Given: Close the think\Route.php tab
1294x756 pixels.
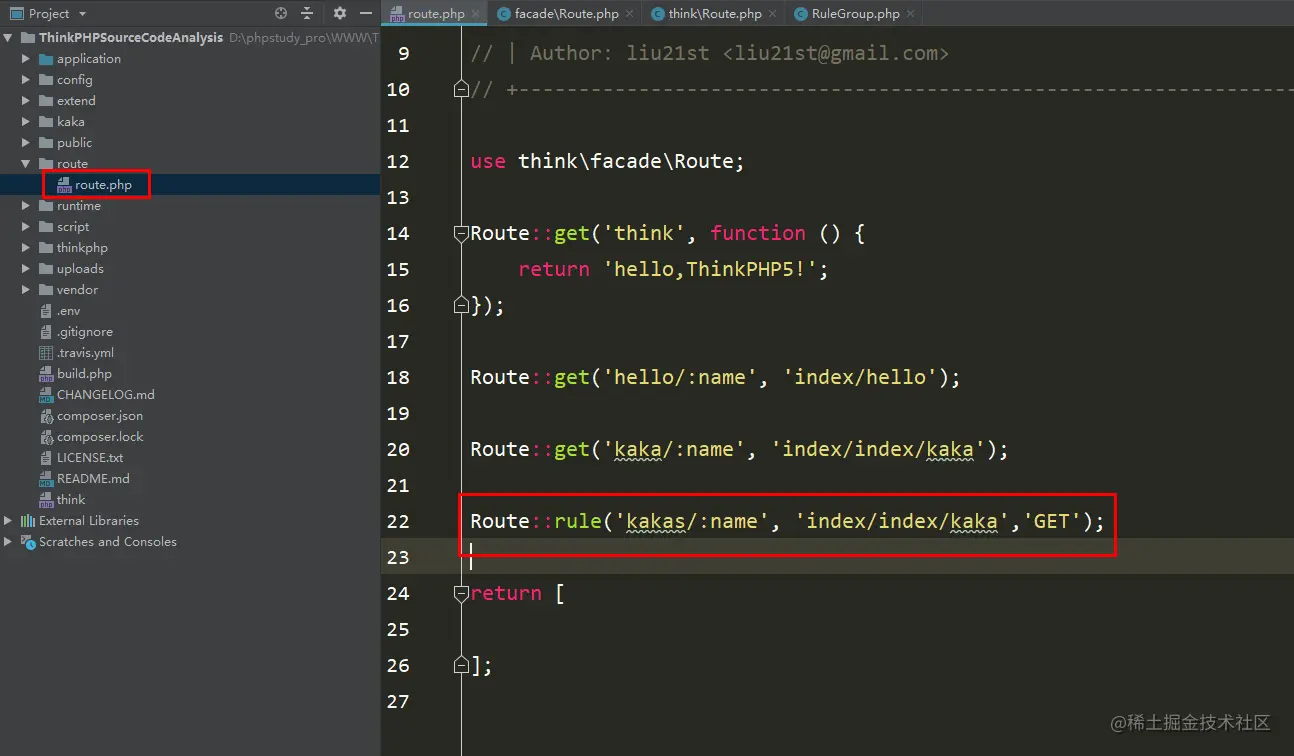Looking at the screenshot, I should coord(771,14).
